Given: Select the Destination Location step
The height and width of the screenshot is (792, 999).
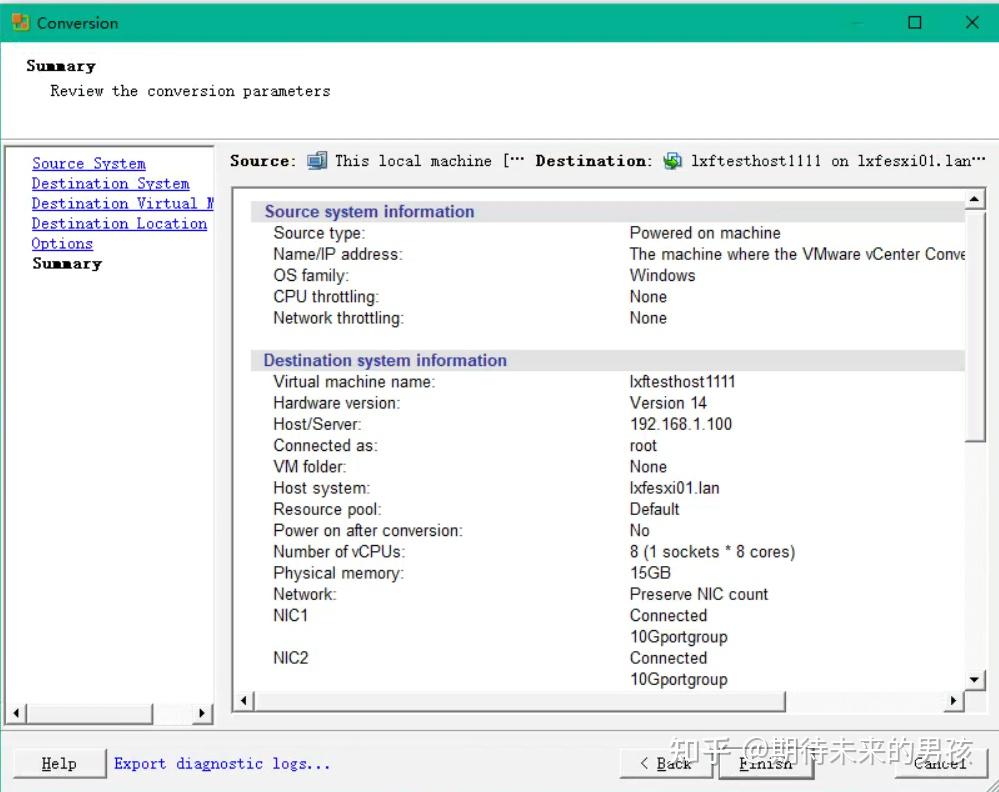Looking at the screenshot, I should point(119,223).
